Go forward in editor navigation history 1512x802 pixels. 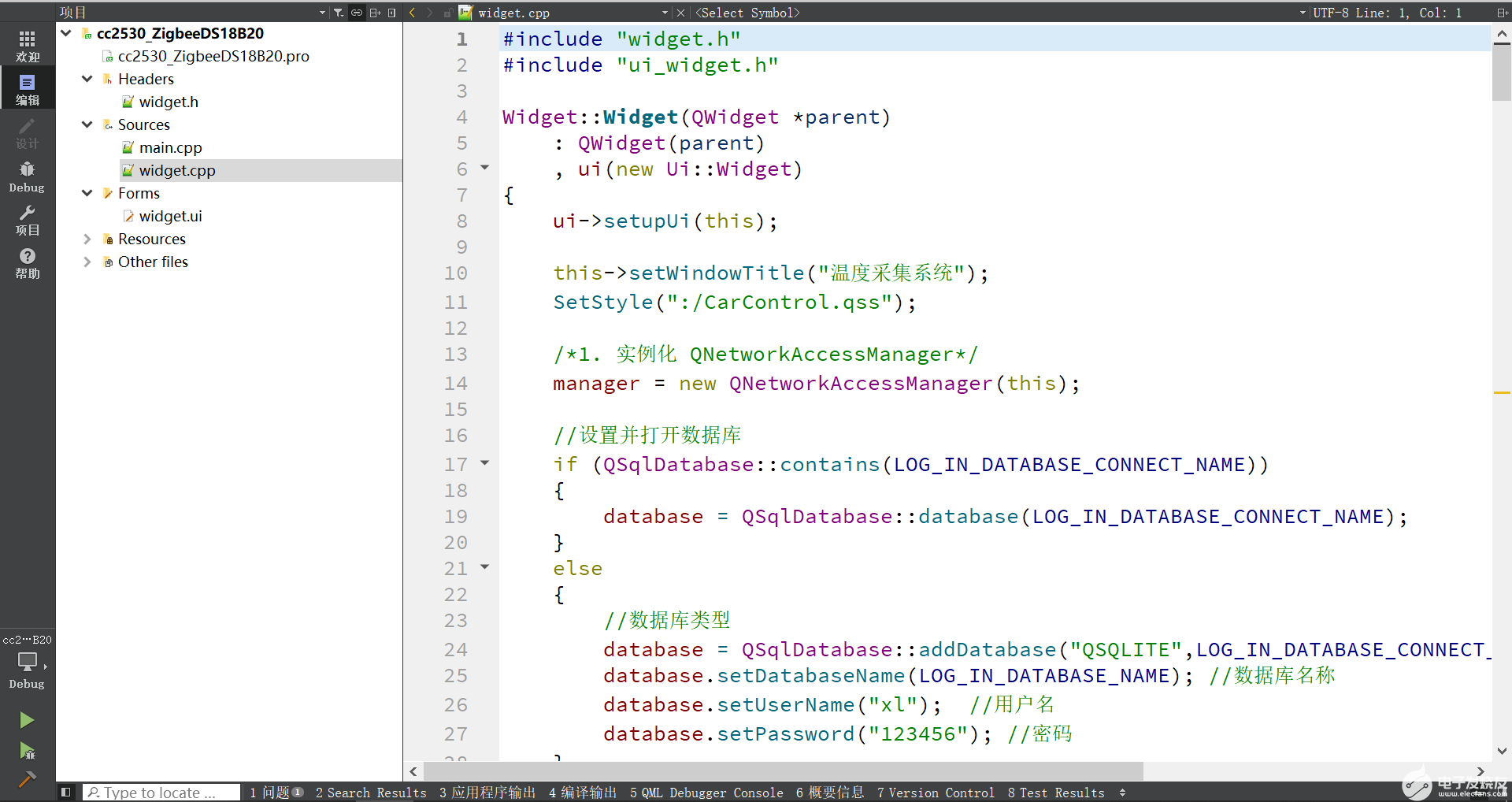[430, 13]
